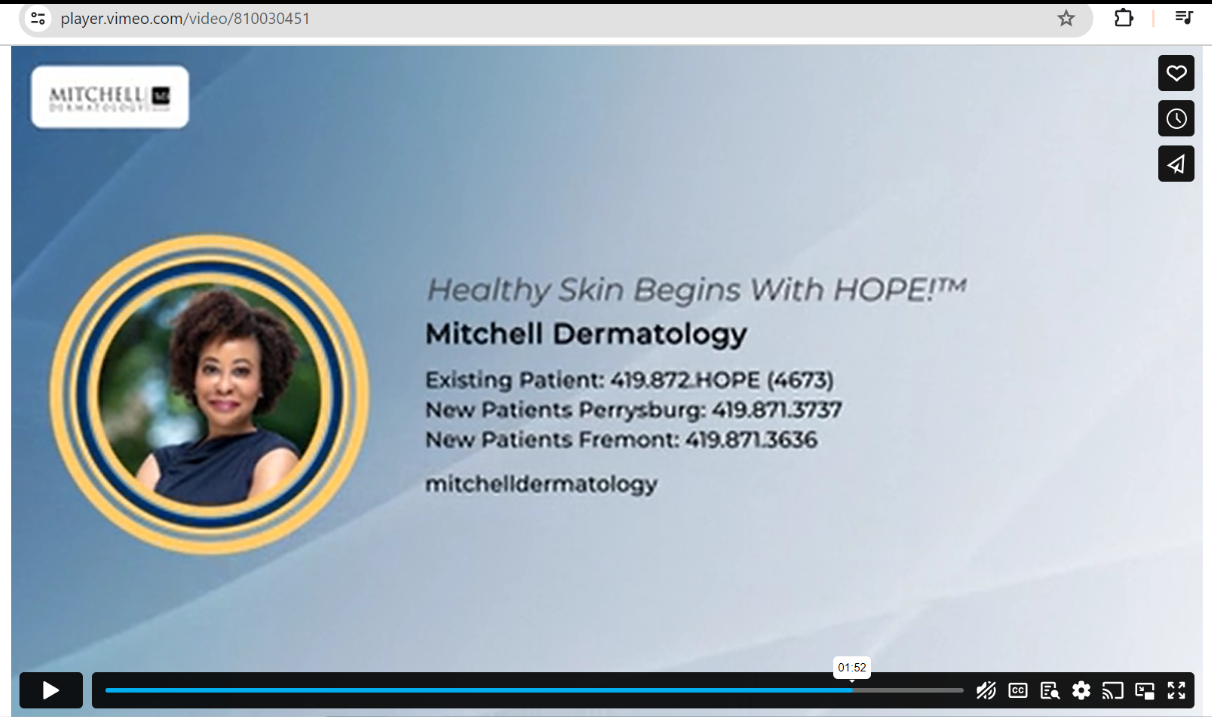Viewport: 1212px width, 717px height.
Task: Play the Vimeo video
Action: pos(51,690)
